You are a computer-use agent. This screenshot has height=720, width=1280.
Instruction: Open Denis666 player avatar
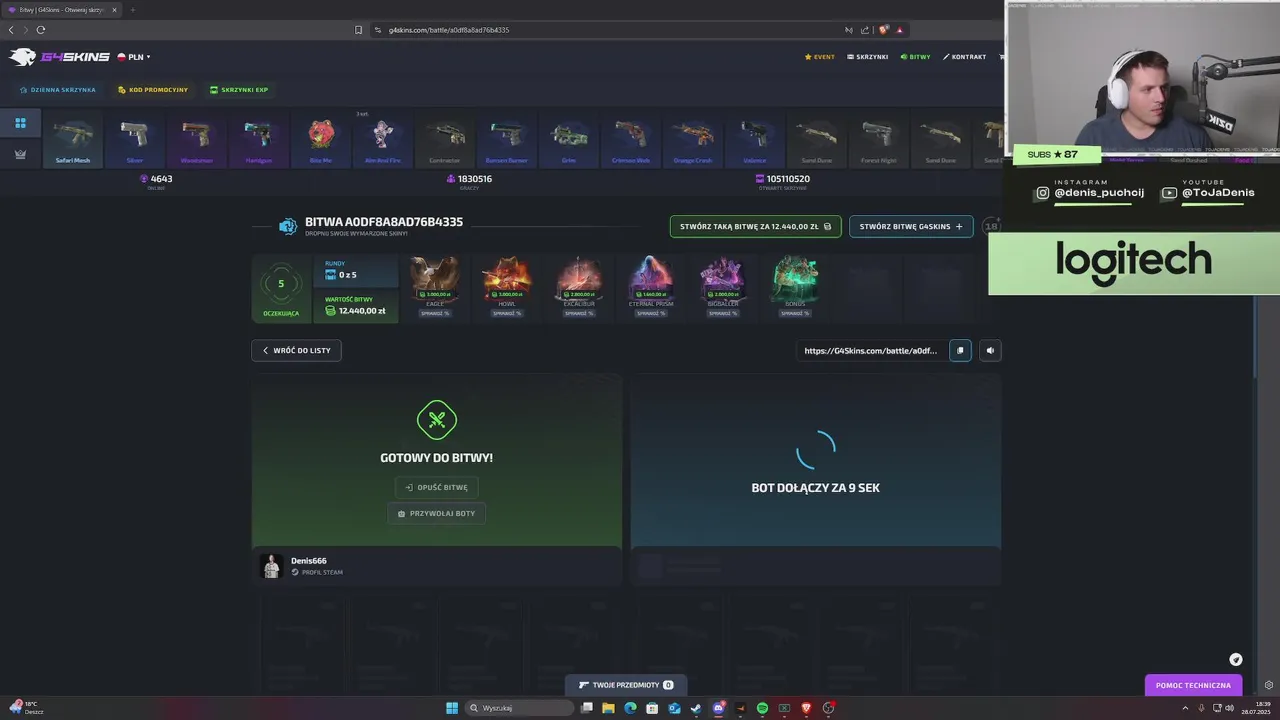pyautogui.click(x=272, y=566)
